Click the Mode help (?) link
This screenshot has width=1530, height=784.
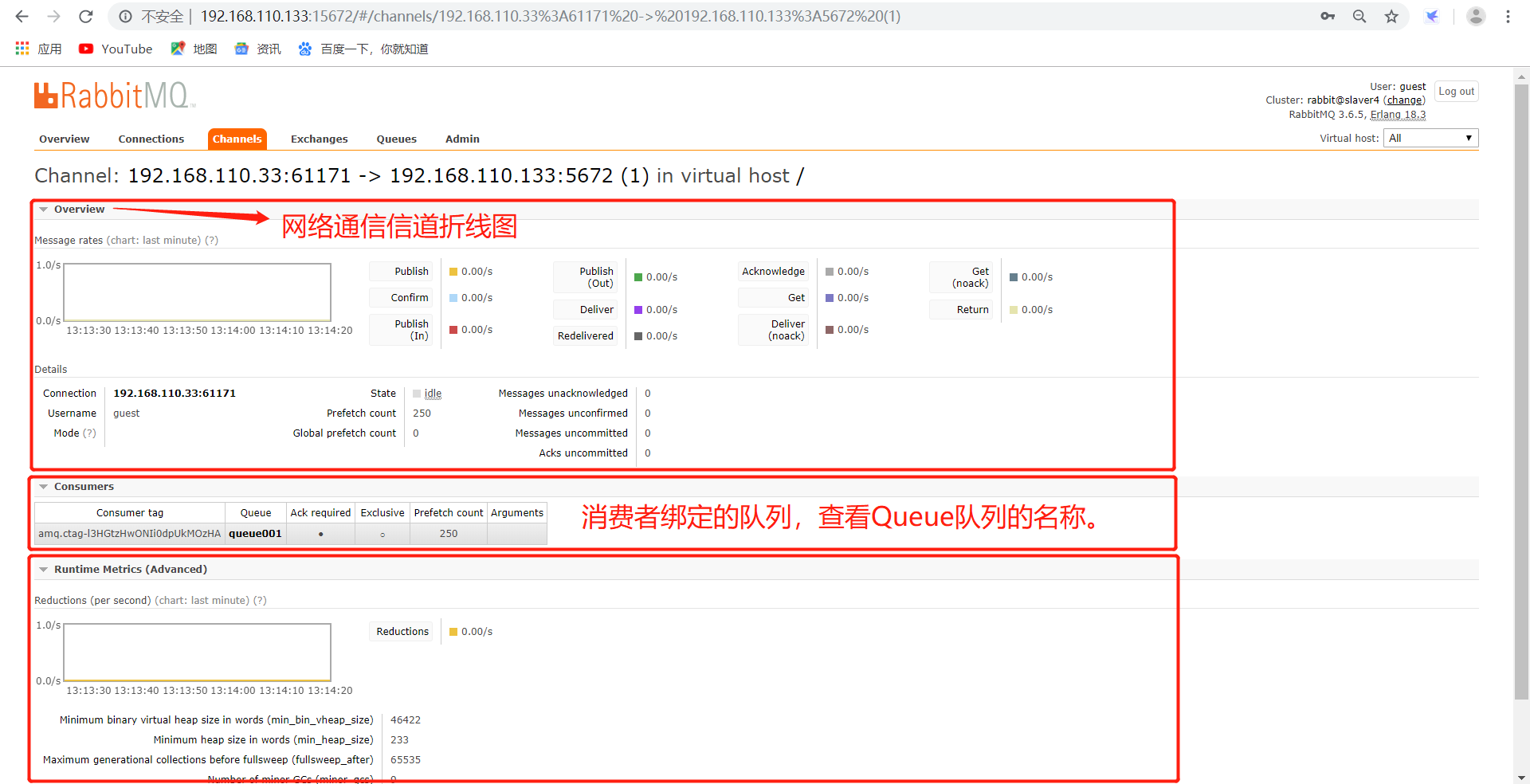click(89, 433)
